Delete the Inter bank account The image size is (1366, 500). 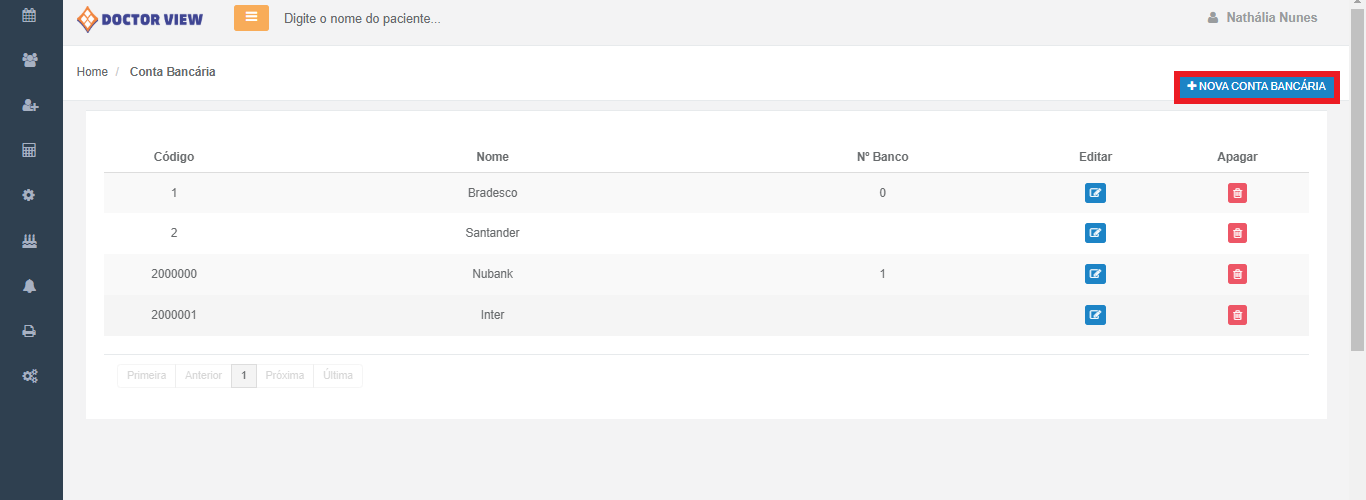pyautogui.click(x=1237, y=315)
